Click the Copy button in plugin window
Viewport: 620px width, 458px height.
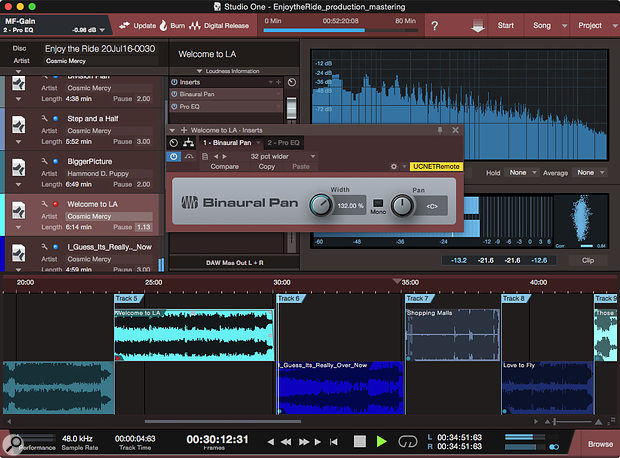(267, 167)
